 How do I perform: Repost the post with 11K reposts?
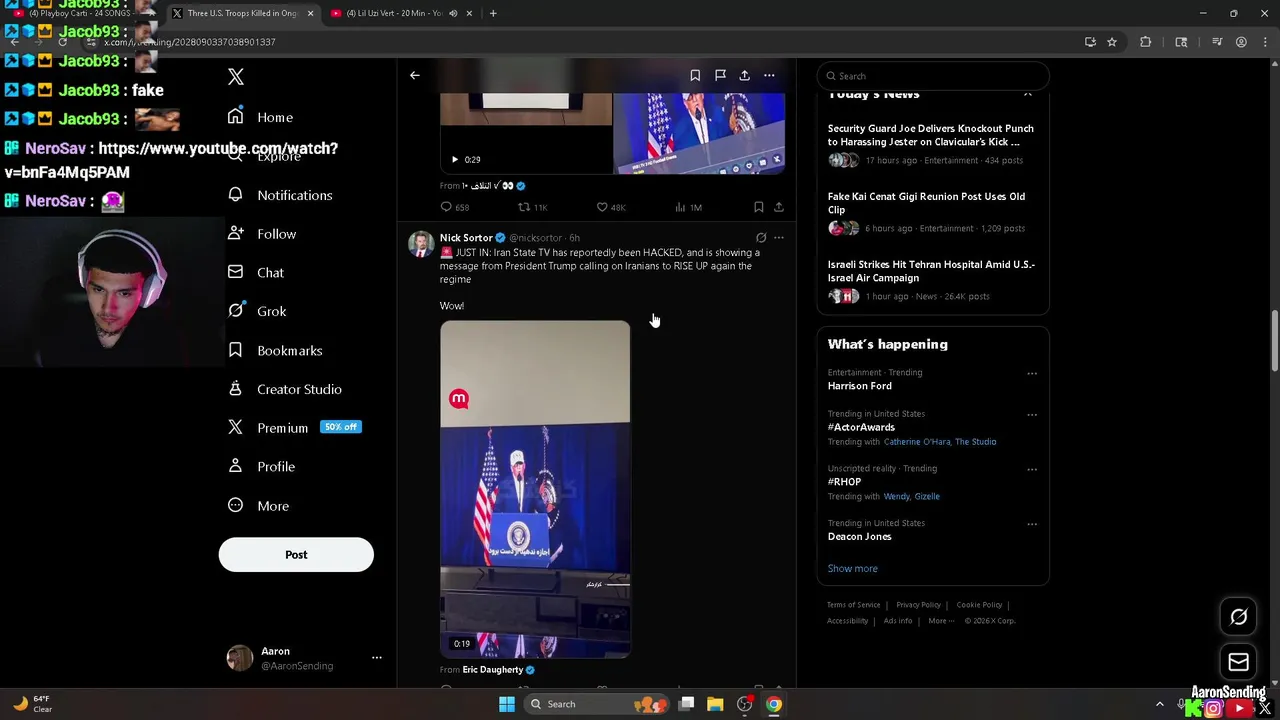(532, 207)
